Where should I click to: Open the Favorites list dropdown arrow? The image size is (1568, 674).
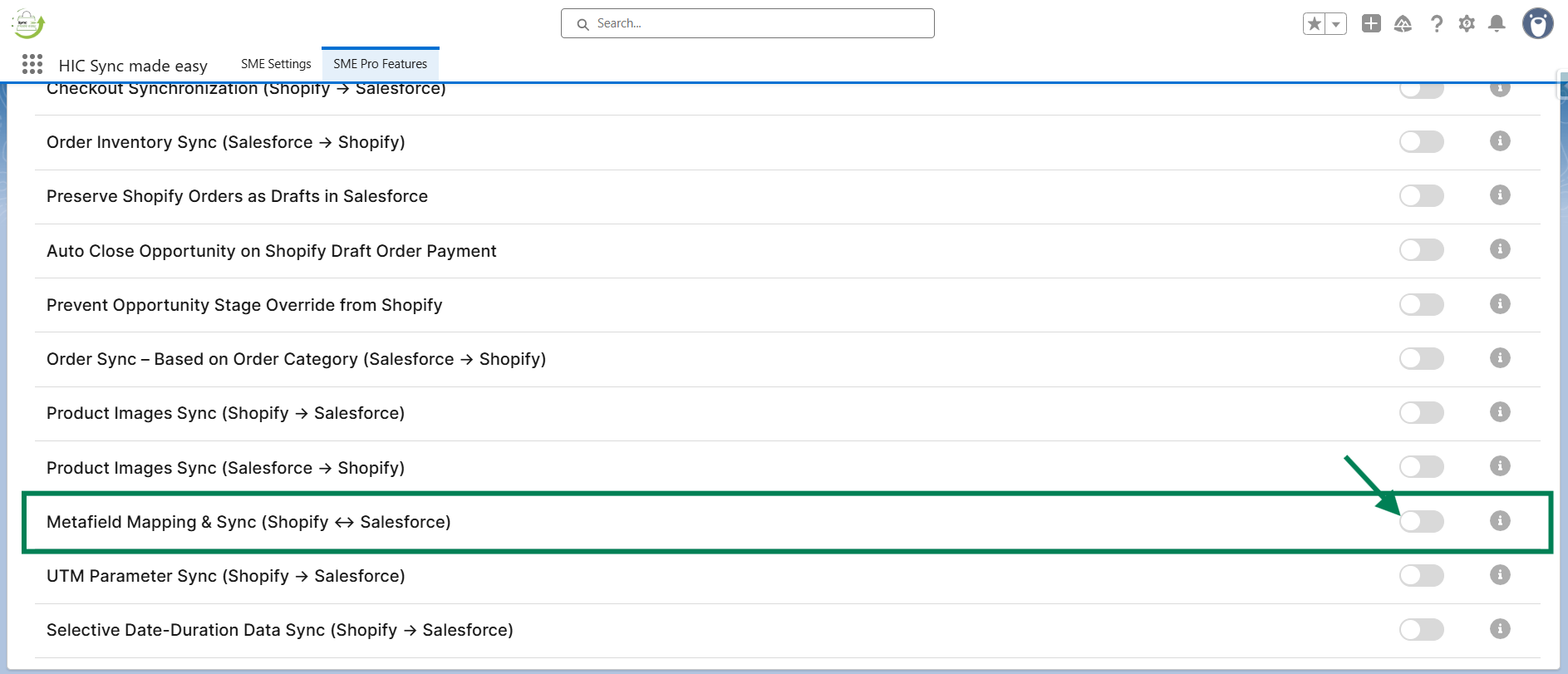coord(1335,24)
